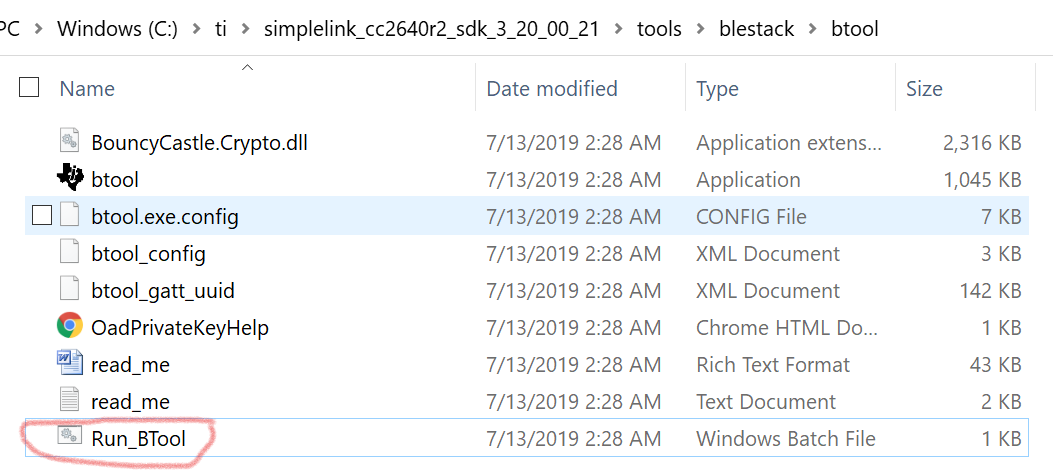Click the Chrome icon for OadPrivateKeyHelp

click(x=69, y=327)
